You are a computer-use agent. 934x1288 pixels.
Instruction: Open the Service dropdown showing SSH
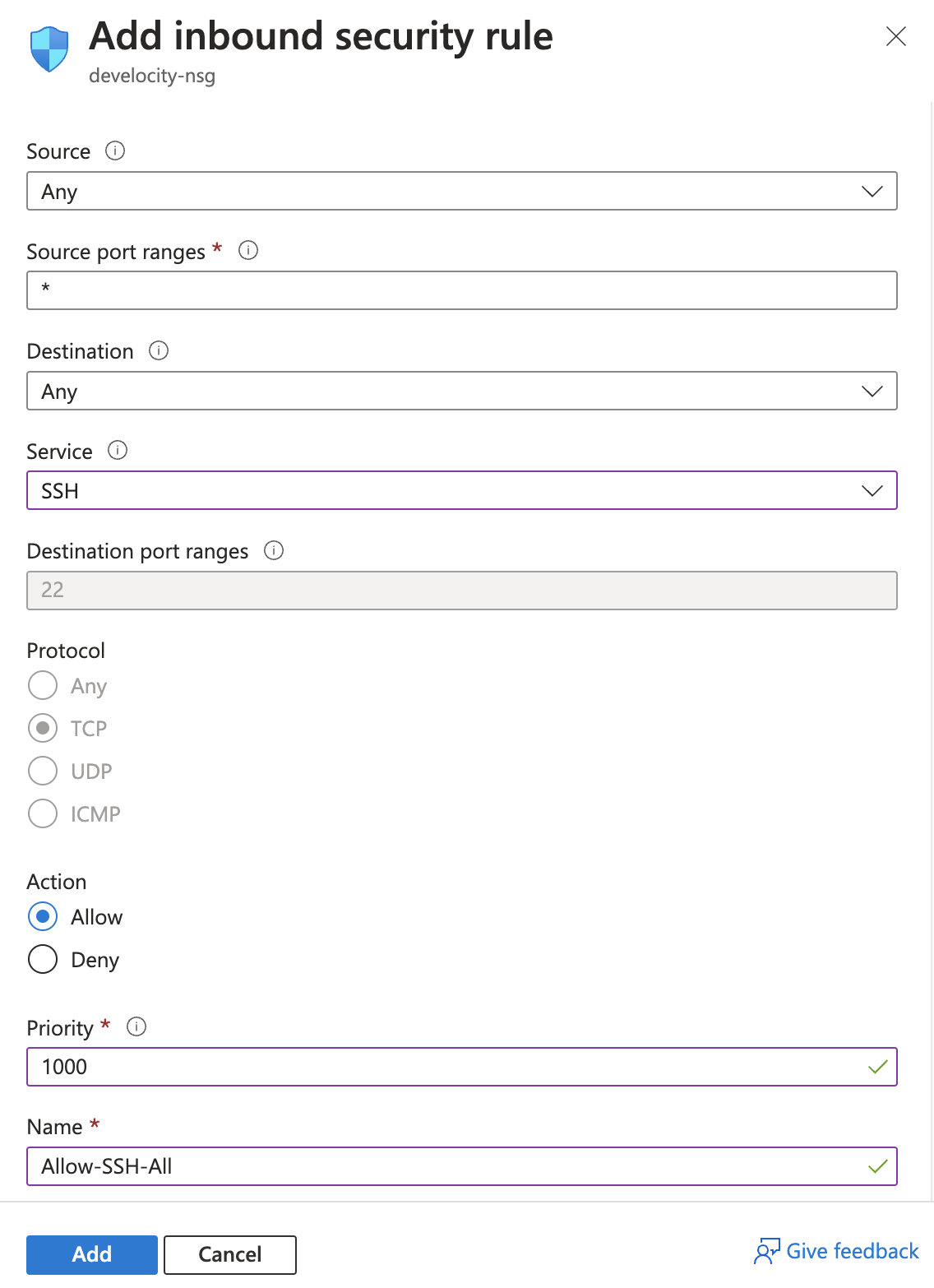coord(461,490)
